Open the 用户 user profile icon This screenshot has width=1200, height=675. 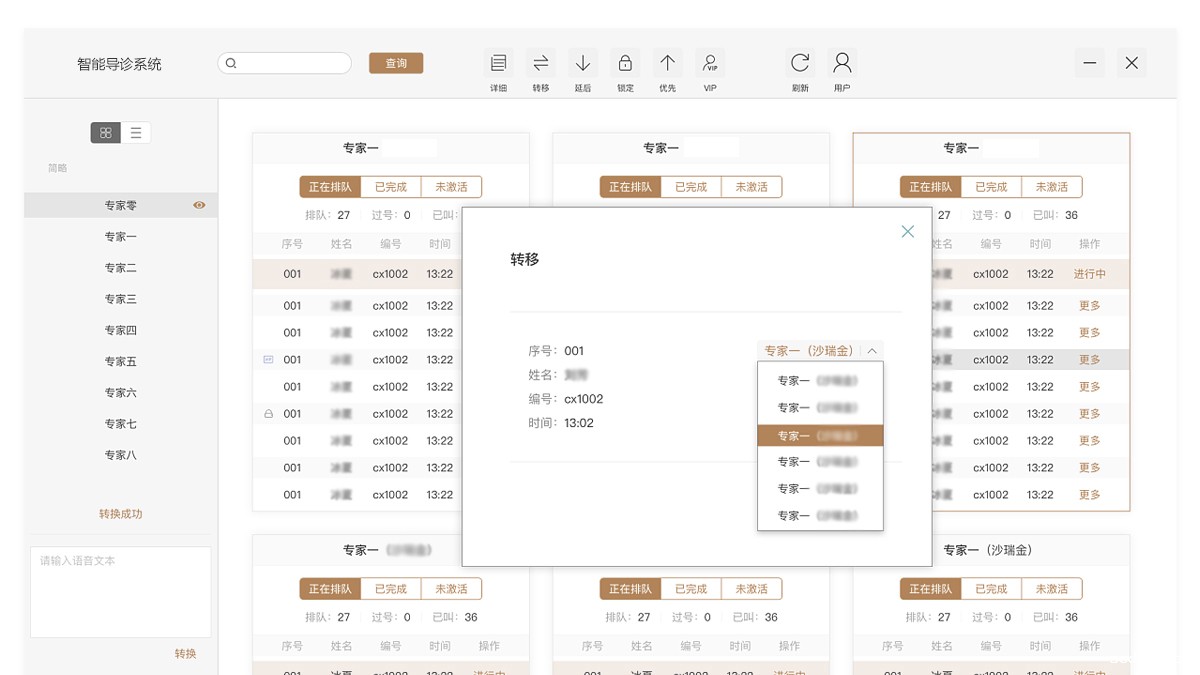(x=842, y=64)
